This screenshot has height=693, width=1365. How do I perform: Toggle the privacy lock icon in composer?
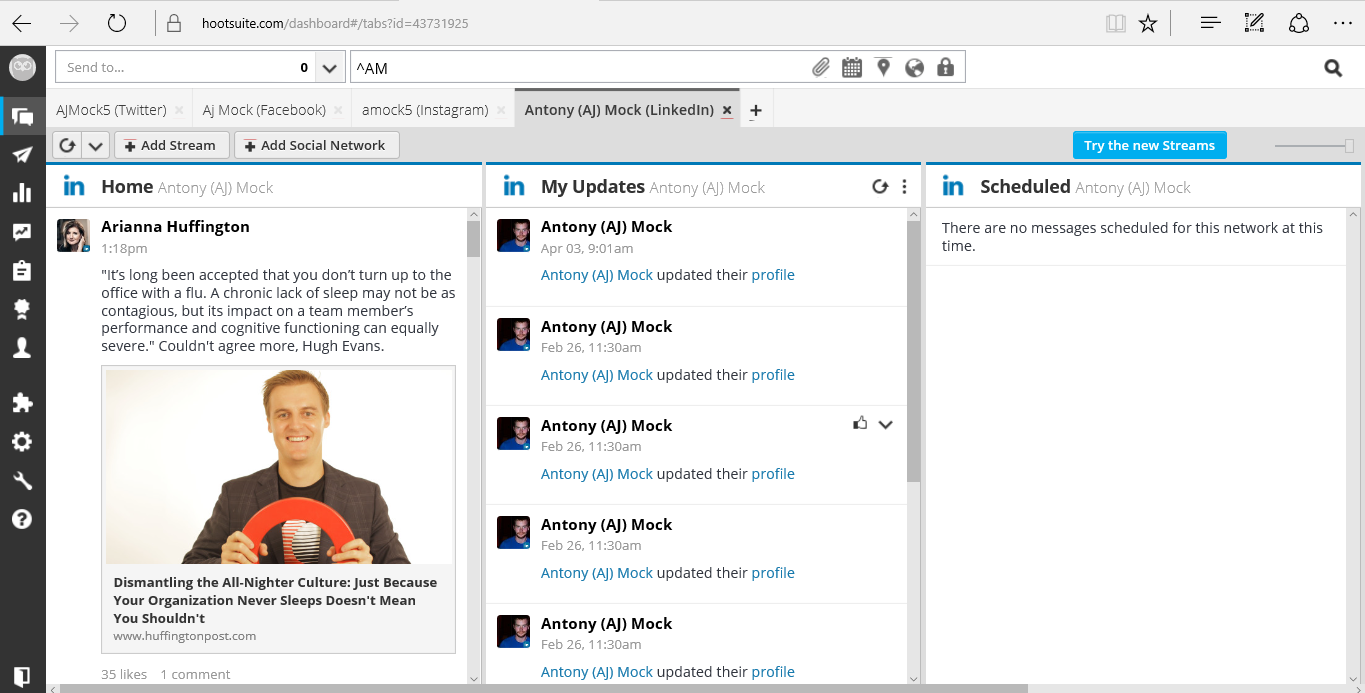[945, 68]
